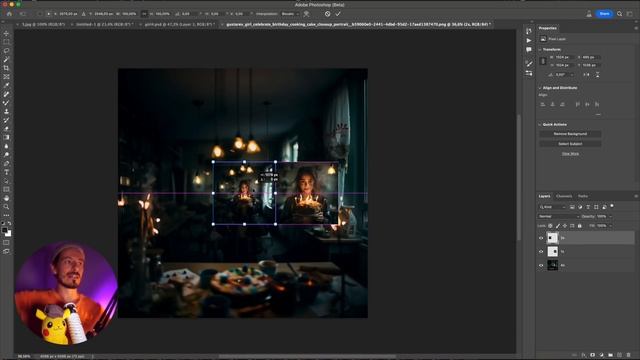This screenshot has height=360, width=640.
Task: Switch to the Untitled-1 document tab
Action: click(x=104, y=24)
